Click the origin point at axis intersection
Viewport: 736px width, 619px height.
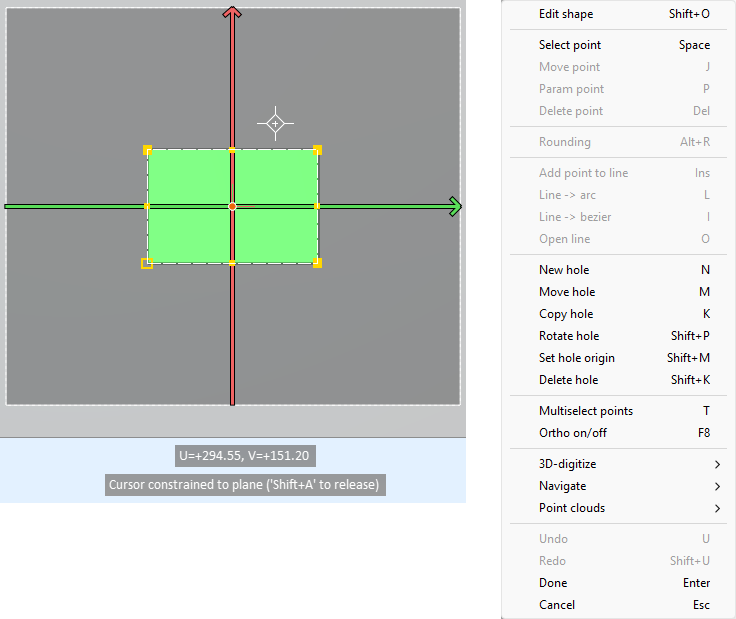click(x=232, y=206)
